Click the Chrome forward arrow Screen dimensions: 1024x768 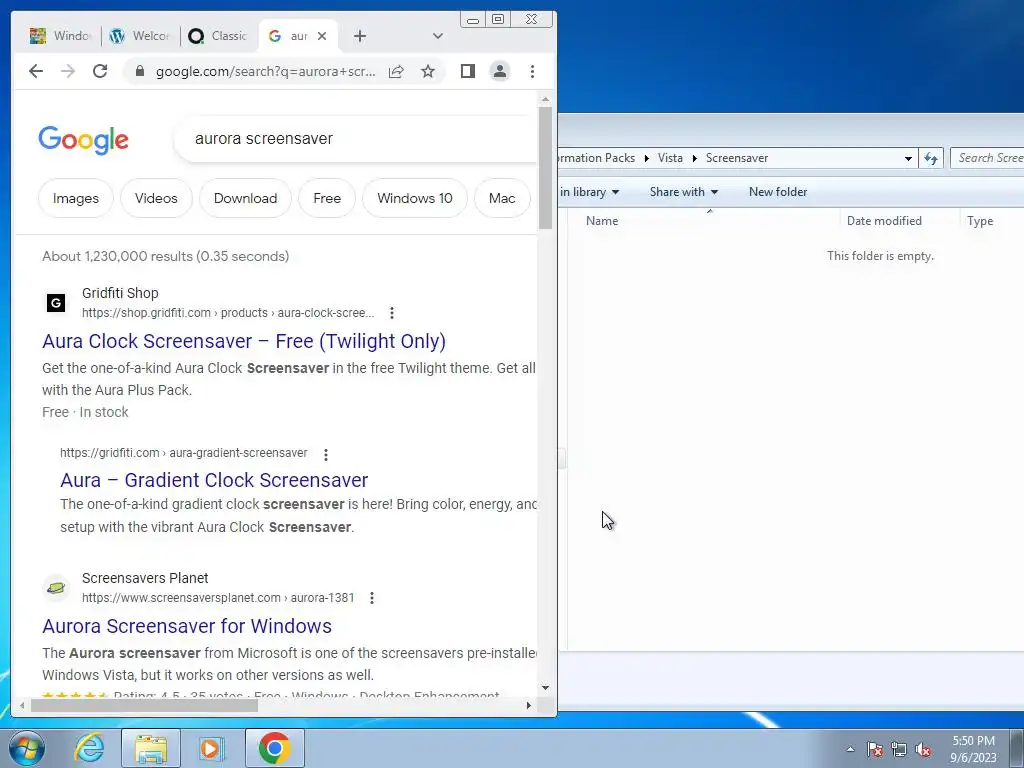[x=68, y=71]
